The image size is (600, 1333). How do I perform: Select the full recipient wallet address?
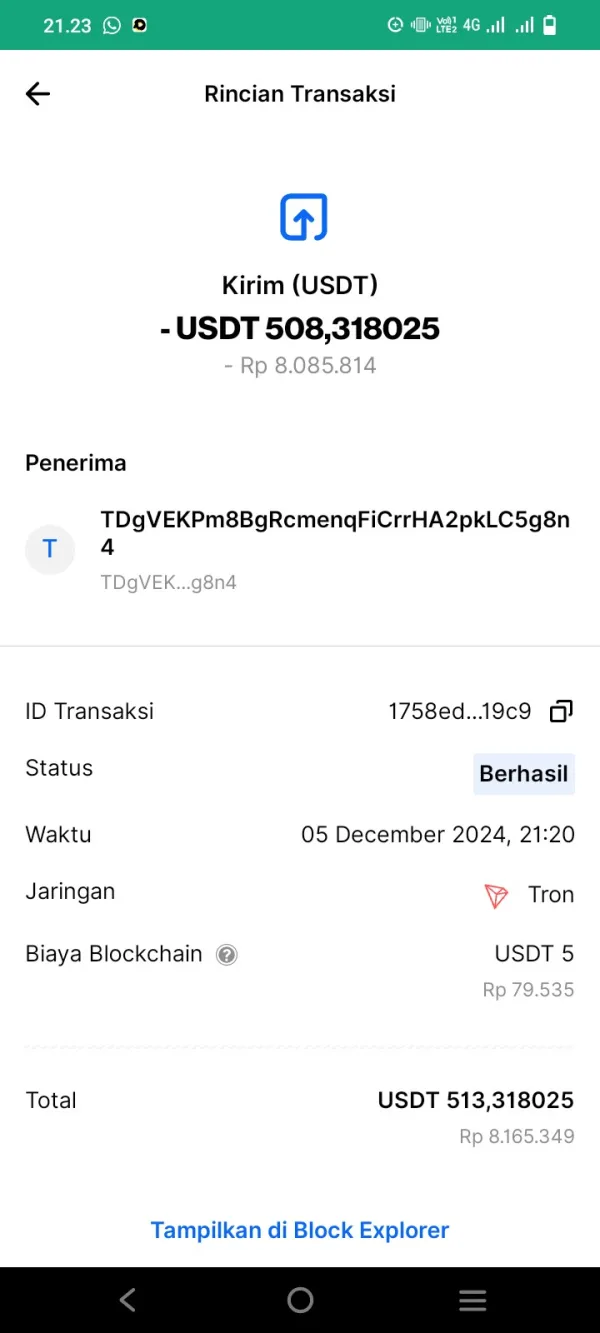335,532
